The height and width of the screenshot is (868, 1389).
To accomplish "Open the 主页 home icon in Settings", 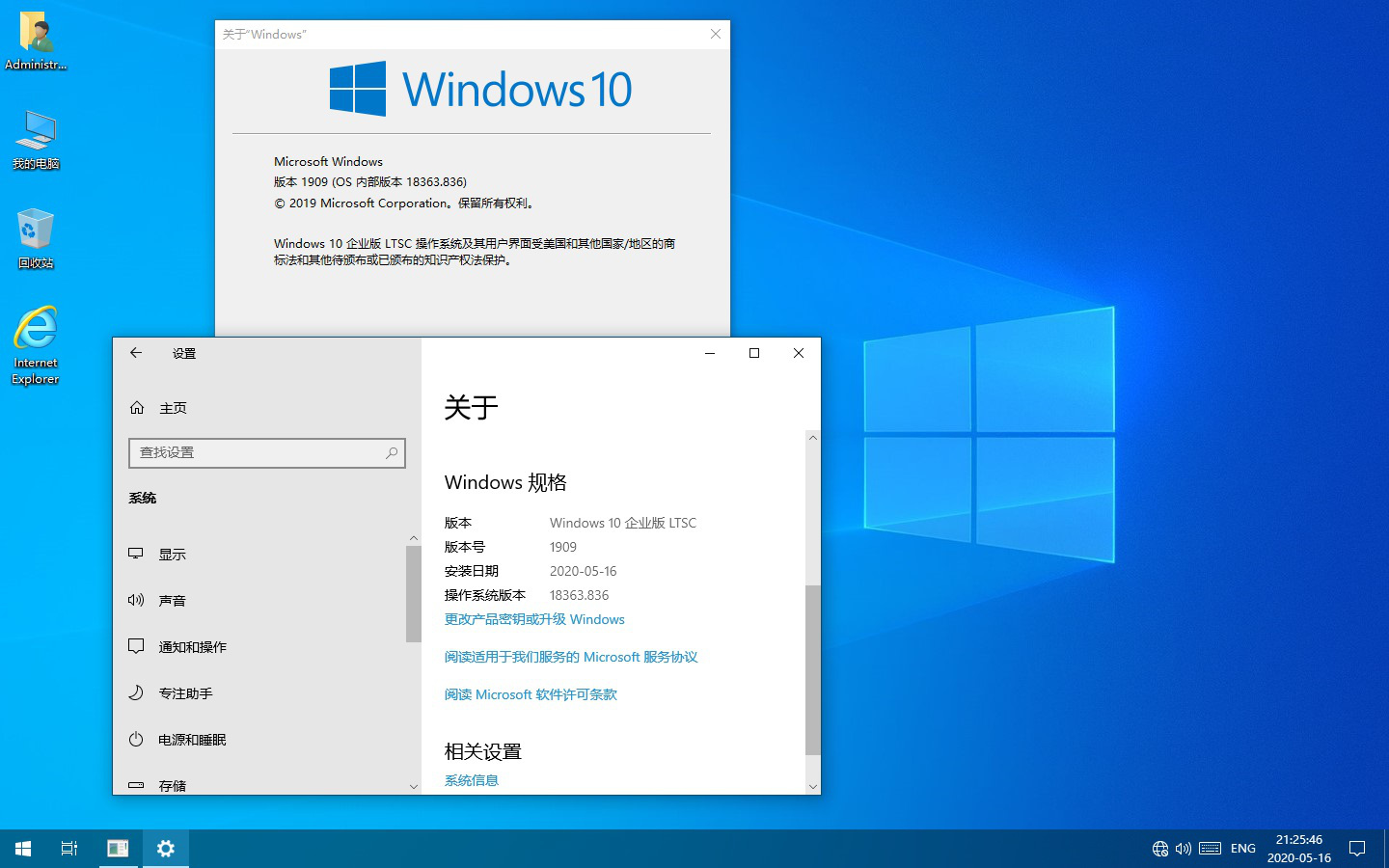I will pos(137,408).
